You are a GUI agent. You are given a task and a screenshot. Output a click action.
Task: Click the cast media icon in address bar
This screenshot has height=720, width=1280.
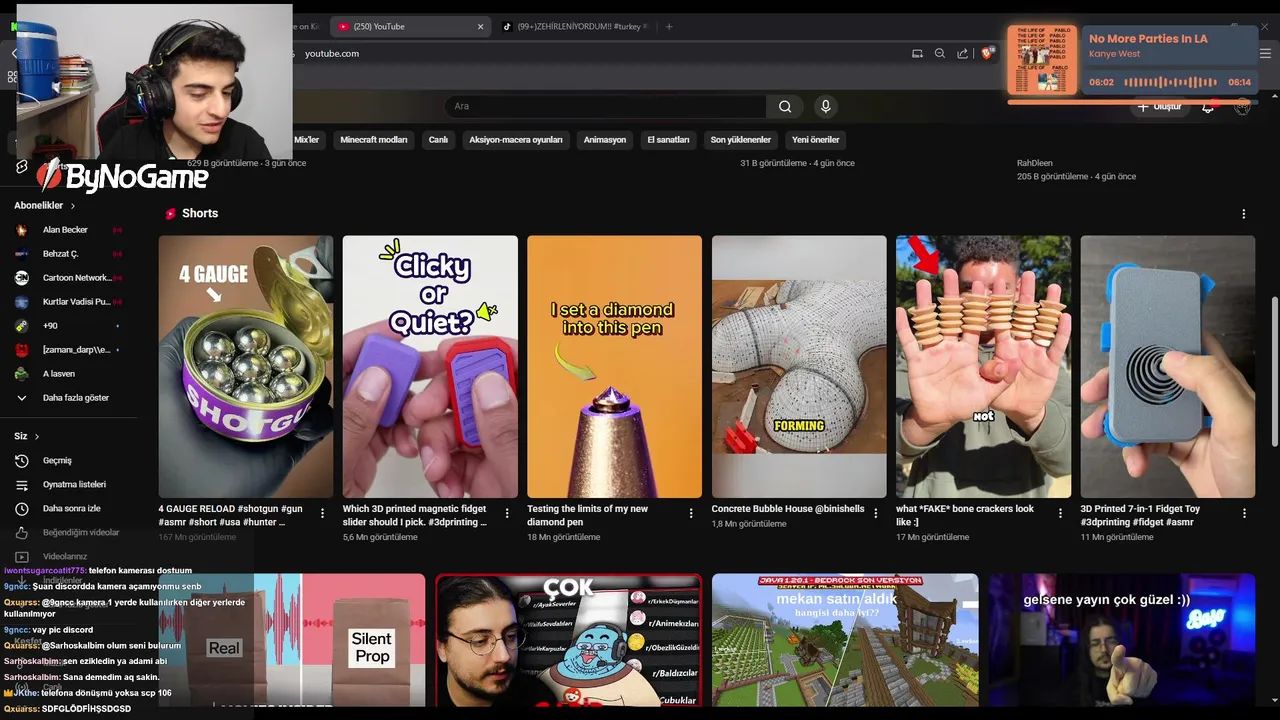pyautogui.click(x=917, y=54)
